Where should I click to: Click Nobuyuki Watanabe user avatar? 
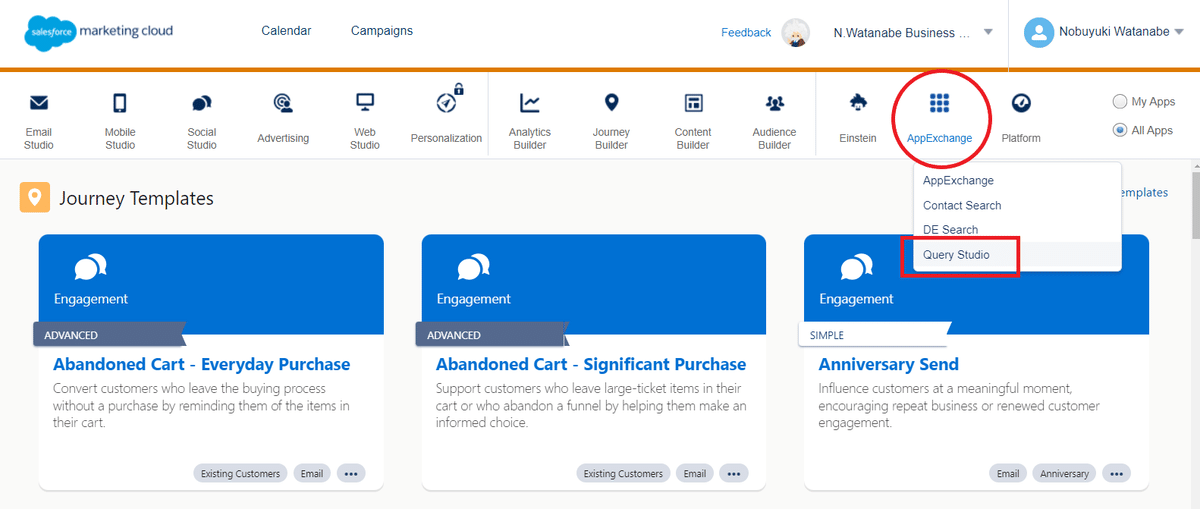tap(1039, 32)
